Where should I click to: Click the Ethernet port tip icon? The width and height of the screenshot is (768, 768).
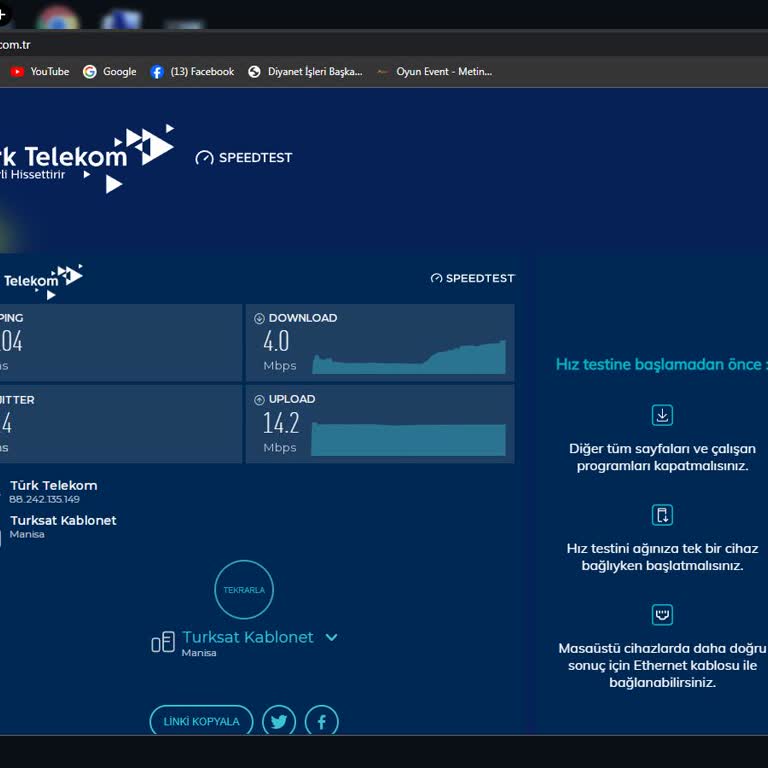tap(662, 615)
